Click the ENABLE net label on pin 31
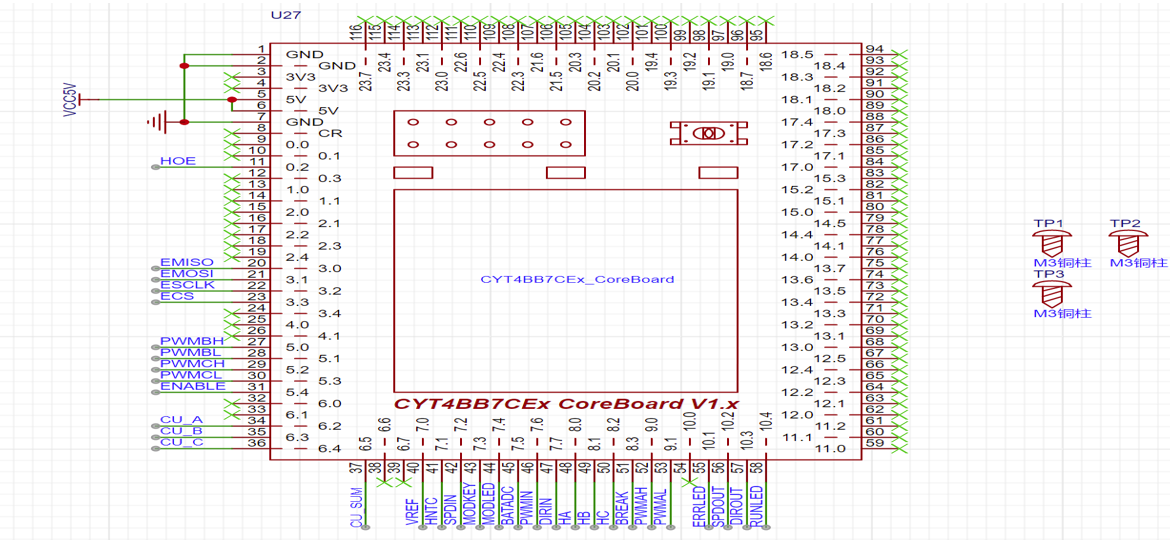 [x=192, y=386]
